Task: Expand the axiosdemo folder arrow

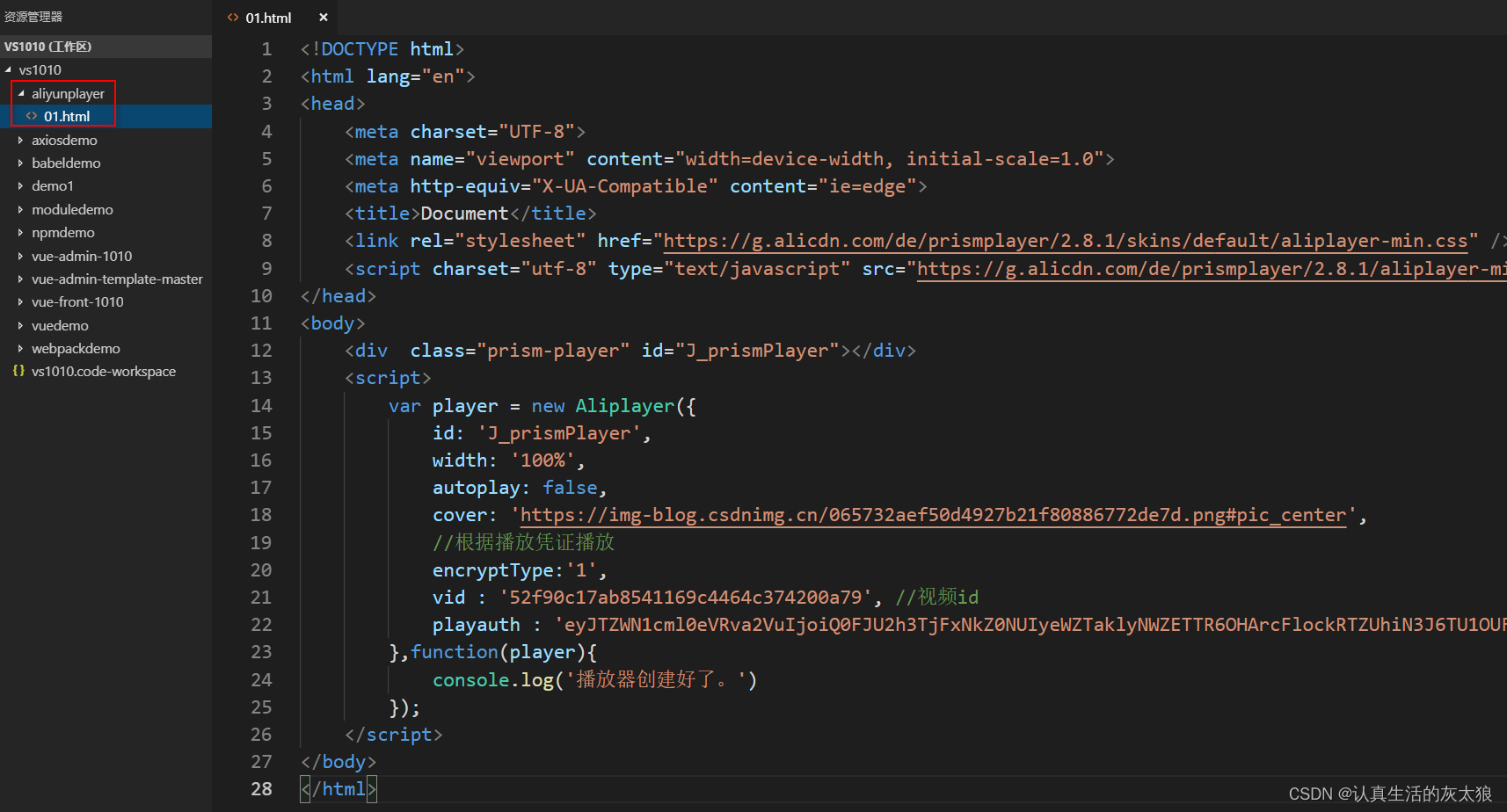Action: [x=21, y=140]
